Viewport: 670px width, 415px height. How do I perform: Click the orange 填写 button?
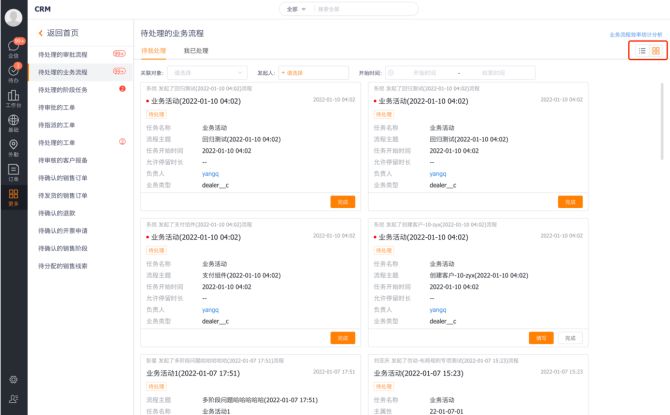pos(541,338)
